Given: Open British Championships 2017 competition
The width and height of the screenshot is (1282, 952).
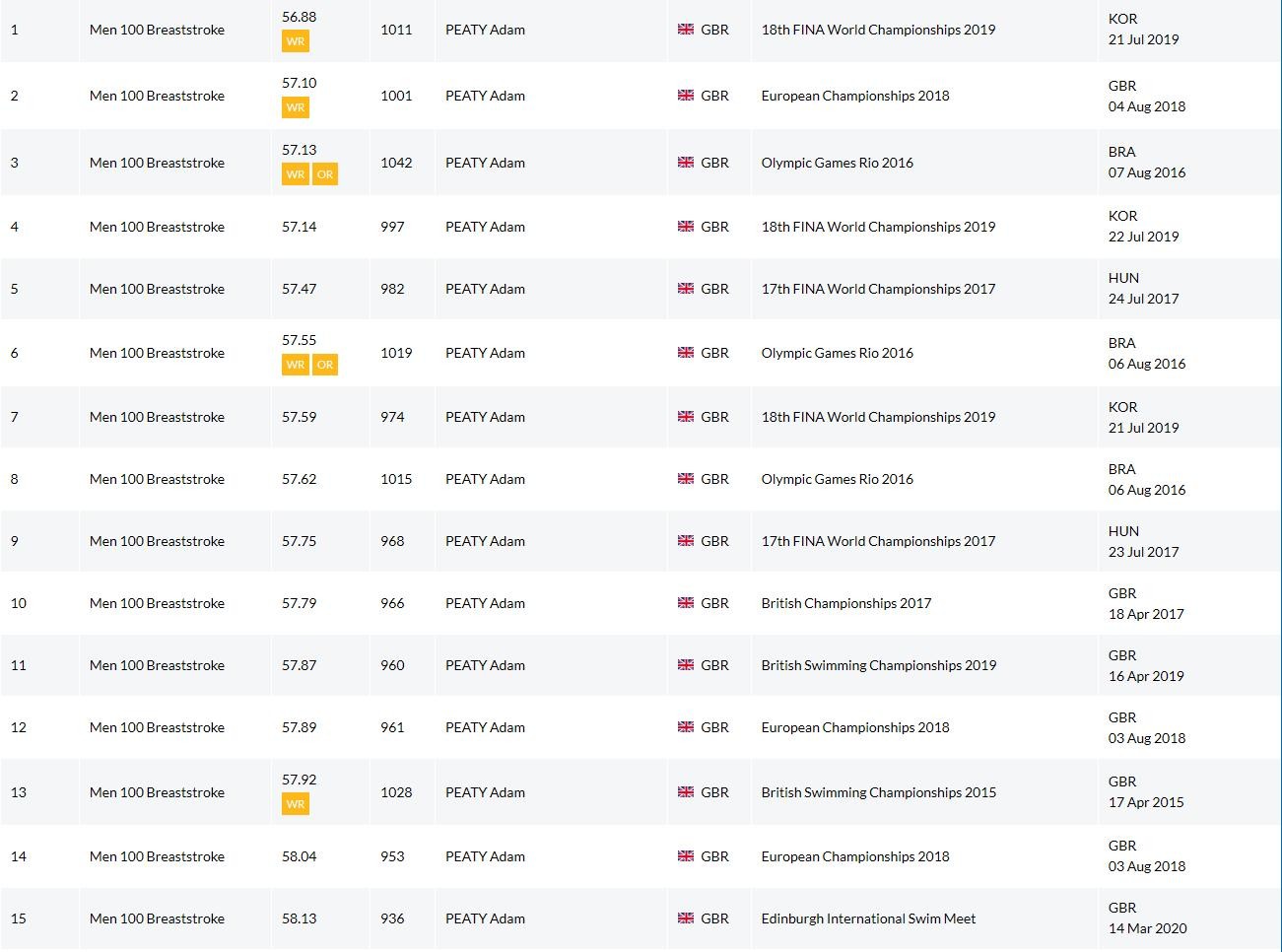Looking at the screenshot, I should tap(845, 603).
